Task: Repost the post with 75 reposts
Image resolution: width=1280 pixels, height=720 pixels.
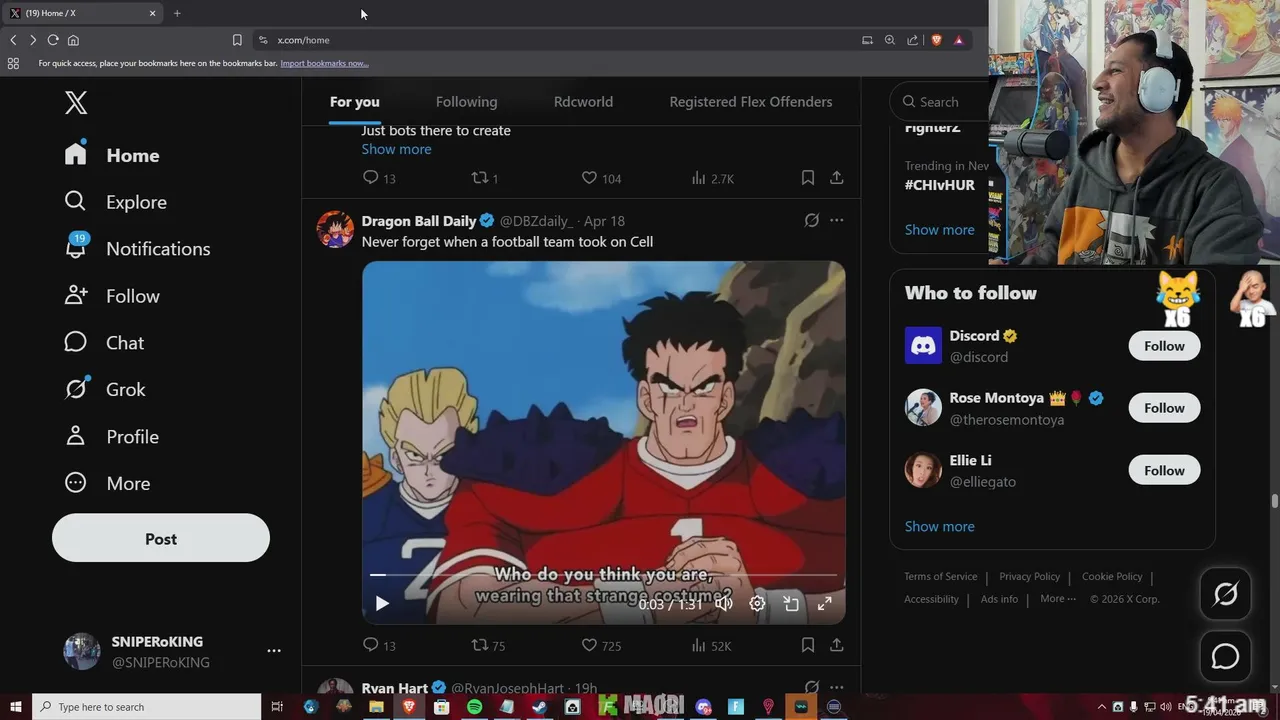Action: tap(488, 646)
